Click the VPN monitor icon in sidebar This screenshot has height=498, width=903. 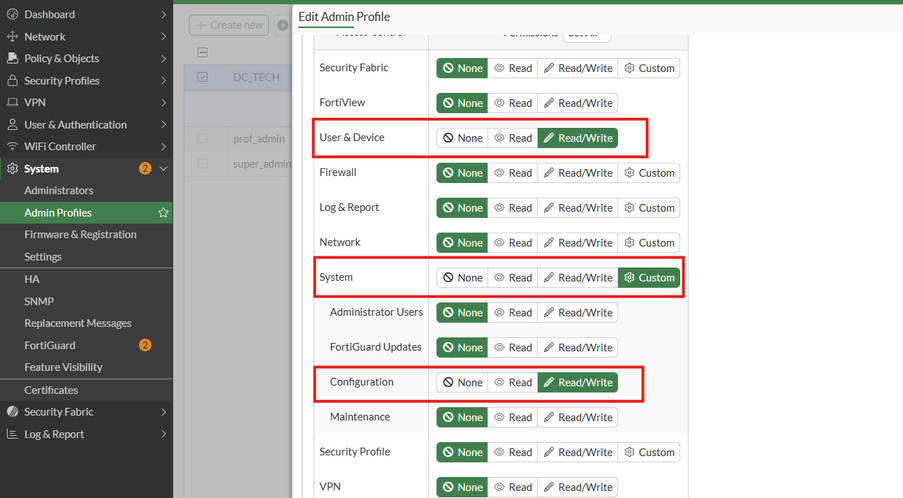pyautogui.click(x=12, y=103)
